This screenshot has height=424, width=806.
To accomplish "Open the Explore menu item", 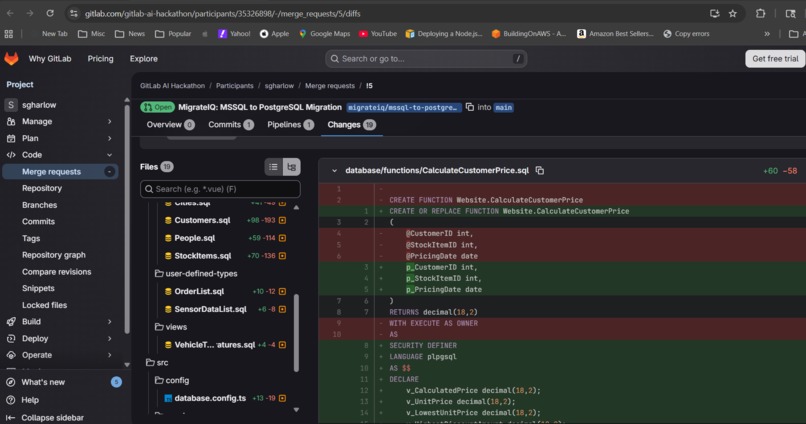I will point(143,59).
